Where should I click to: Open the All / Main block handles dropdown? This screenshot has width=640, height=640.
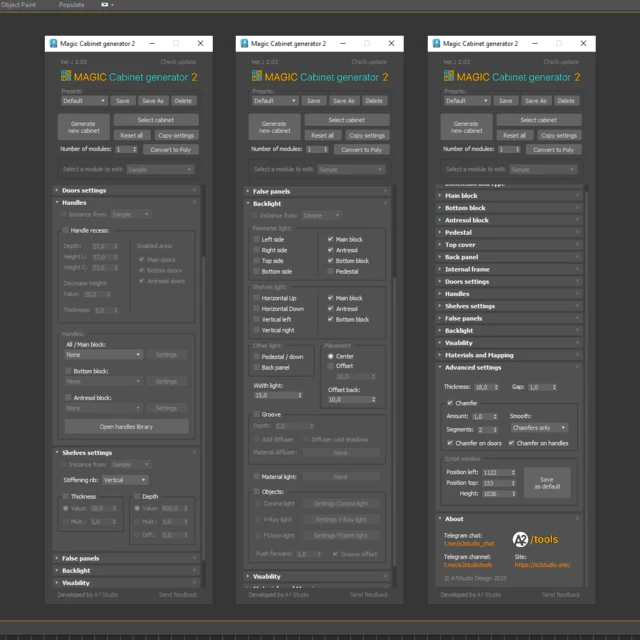(x=103, y=355)
